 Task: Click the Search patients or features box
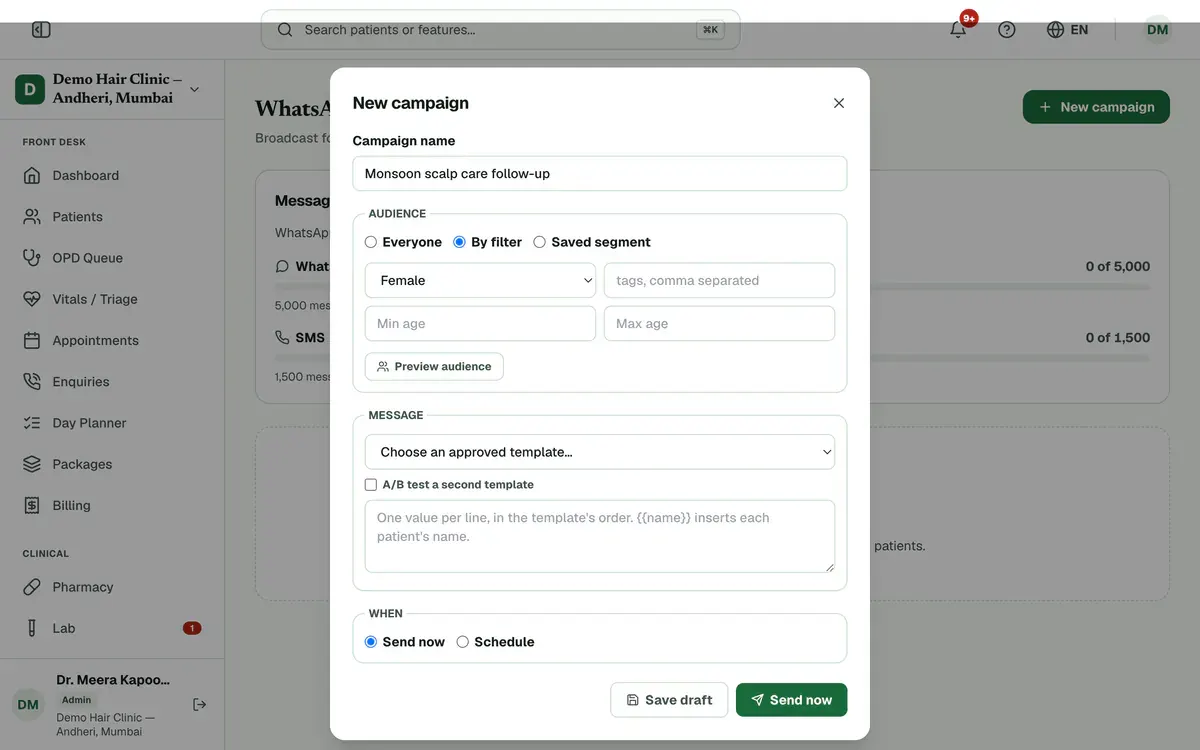500,30
